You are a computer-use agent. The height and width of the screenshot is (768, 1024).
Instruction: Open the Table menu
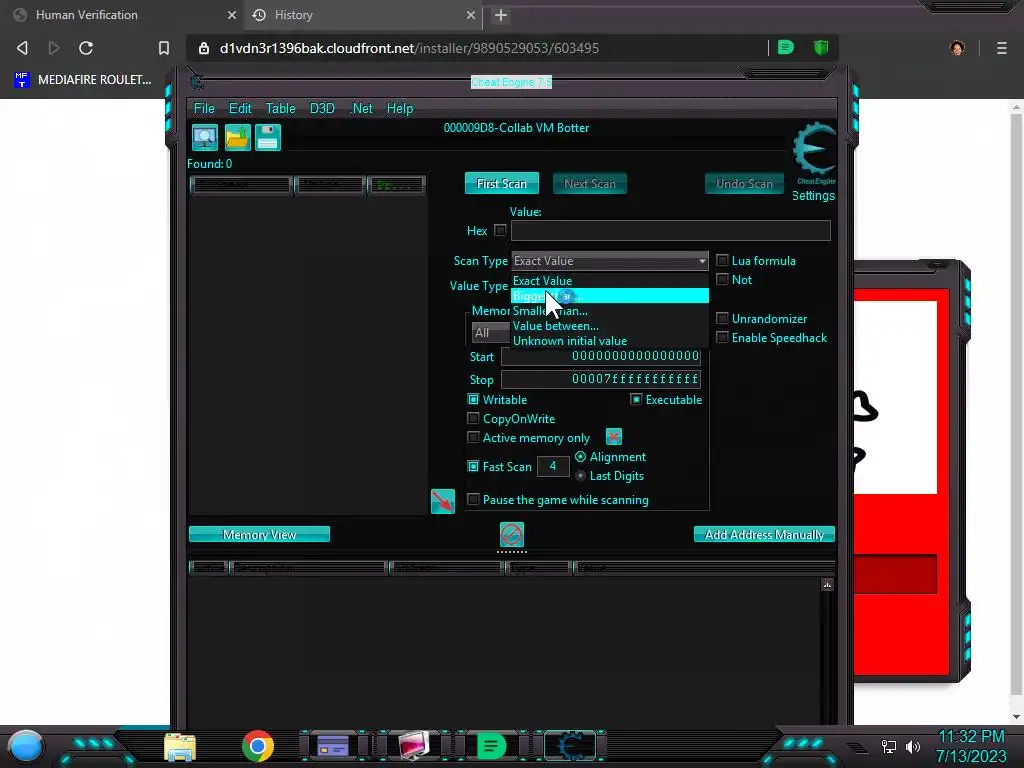coord(280,108)
